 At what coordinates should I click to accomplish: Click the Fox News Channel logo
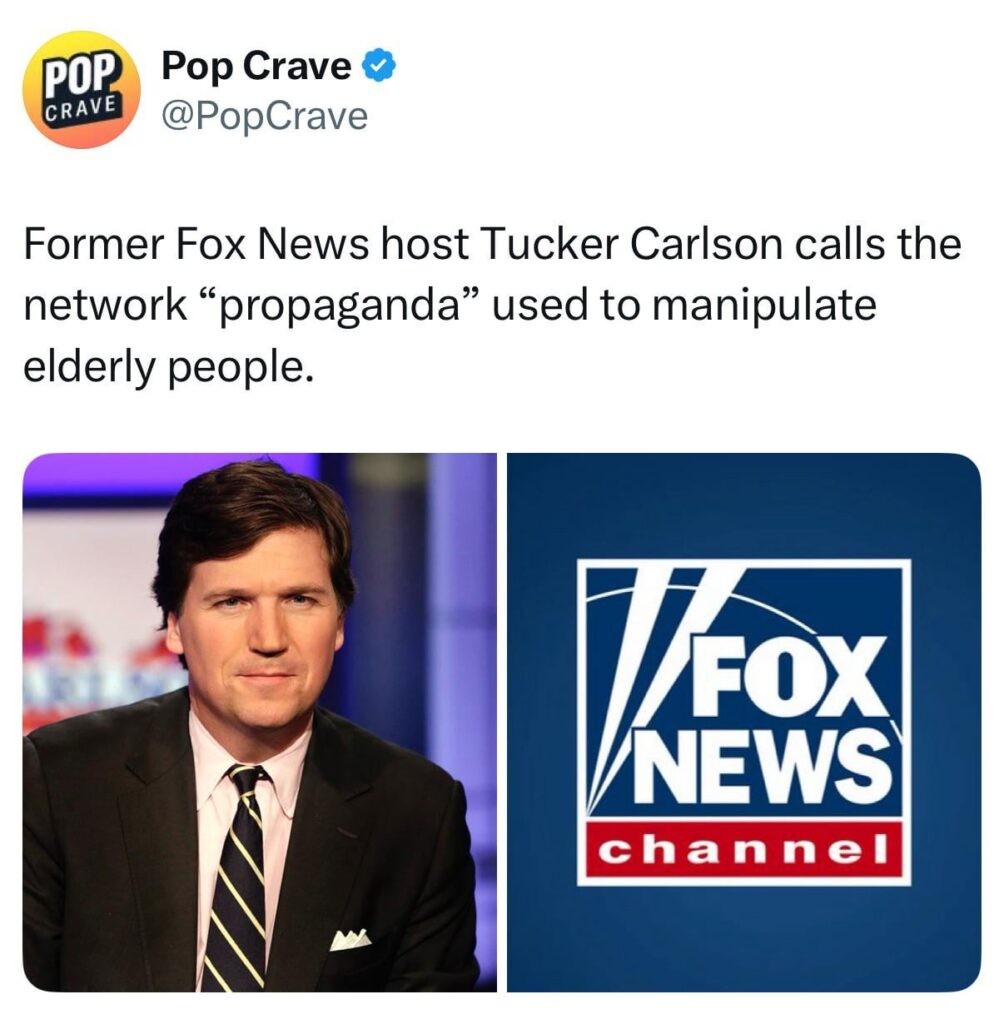[743, 722]
